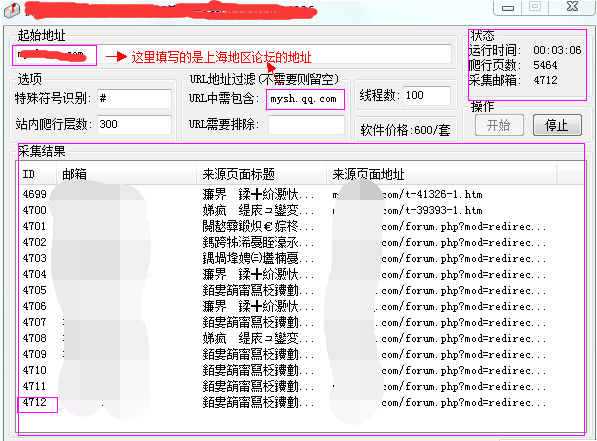Click the empty URL需要排除 field
Screen dimensions: 597x441
point(306,125)
